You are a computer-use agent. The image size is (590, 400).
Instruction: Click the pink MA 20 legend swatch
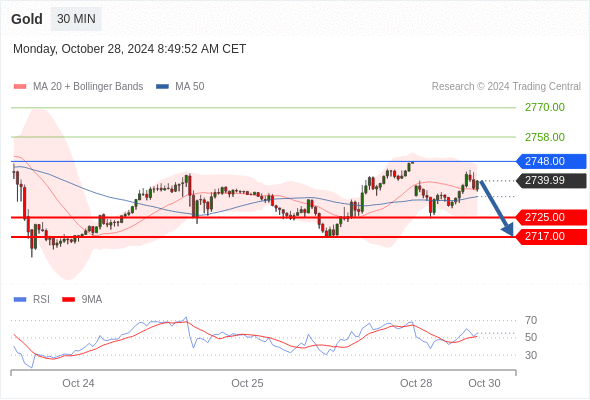pos(20,87)
